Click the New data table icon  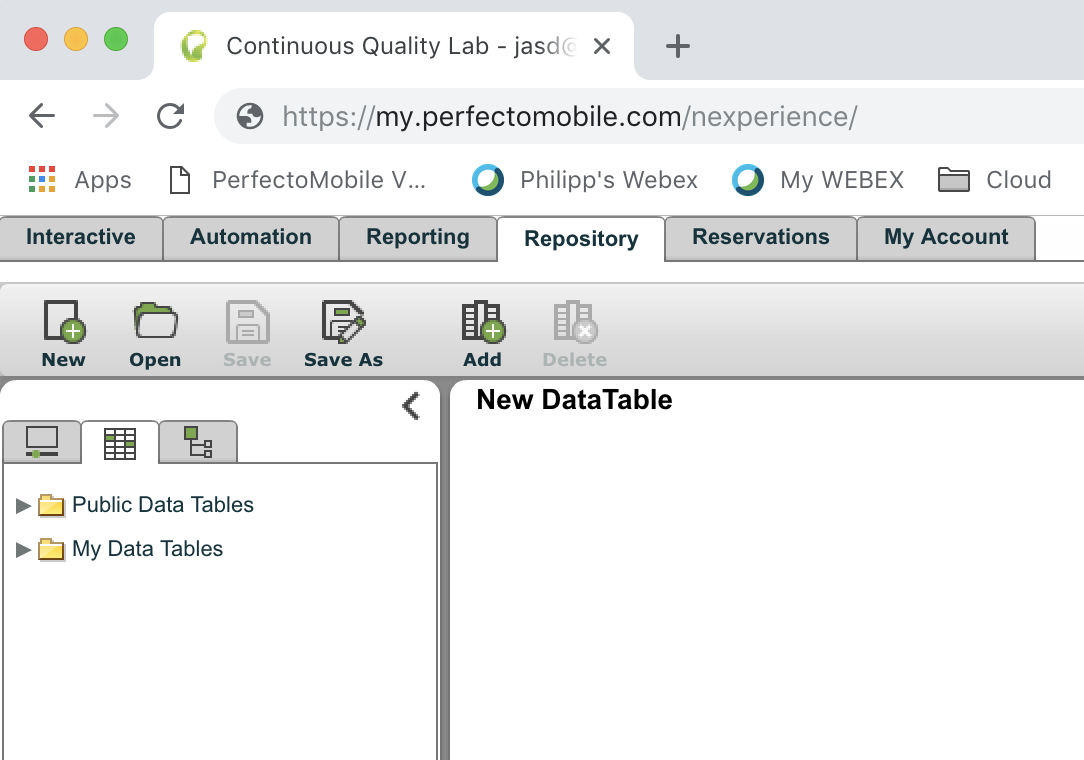(63, 323)
